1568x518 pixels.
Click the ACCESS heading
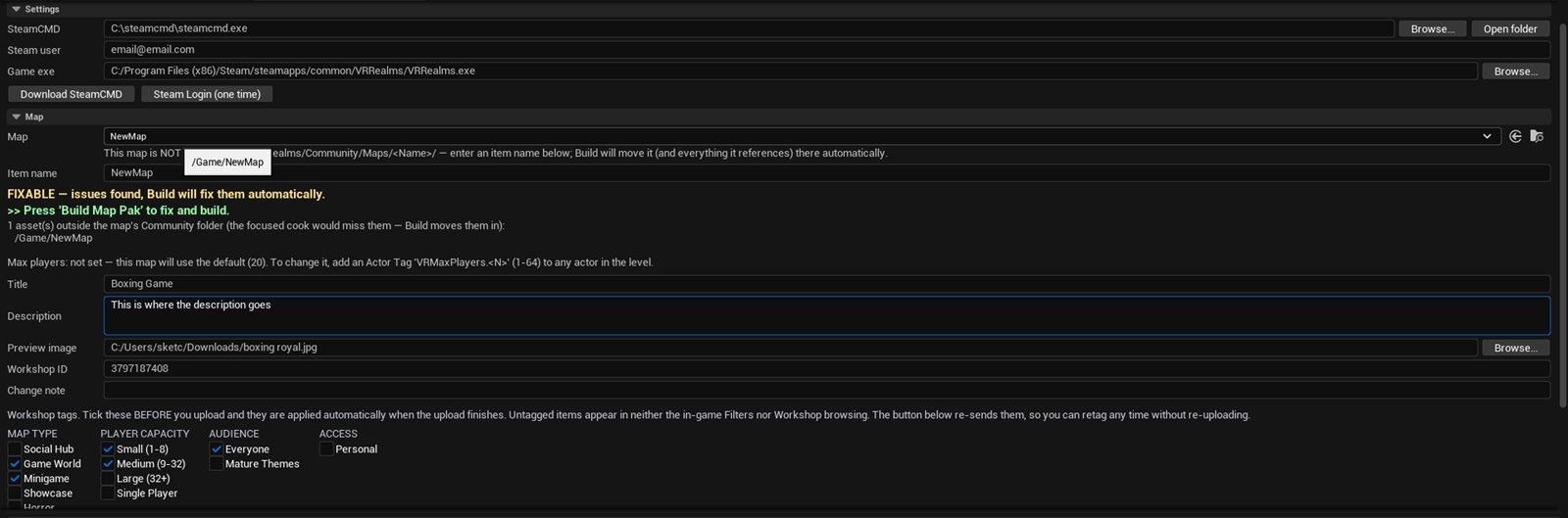(x=338, y=434)
